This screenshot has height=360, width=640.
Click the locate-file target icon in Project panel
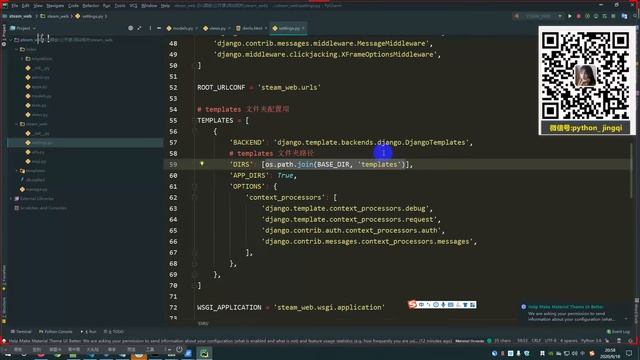click(131, 28)
